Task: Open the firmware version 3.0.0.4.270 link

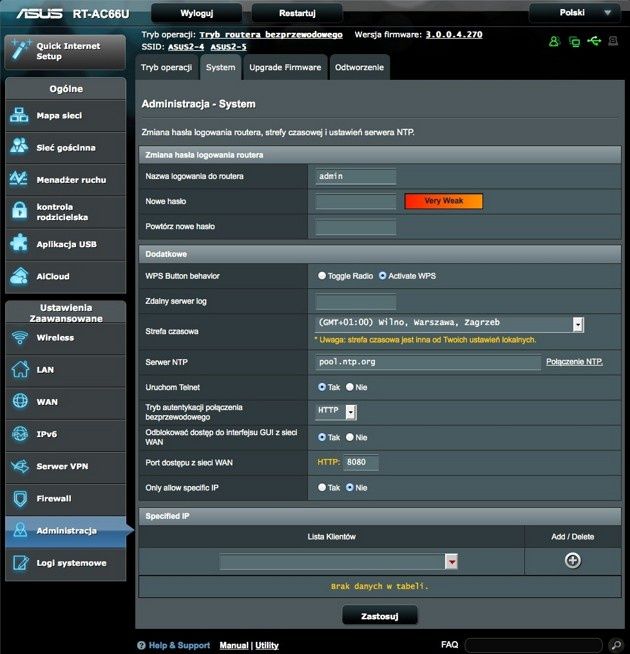Action: (x=454, y=35)
